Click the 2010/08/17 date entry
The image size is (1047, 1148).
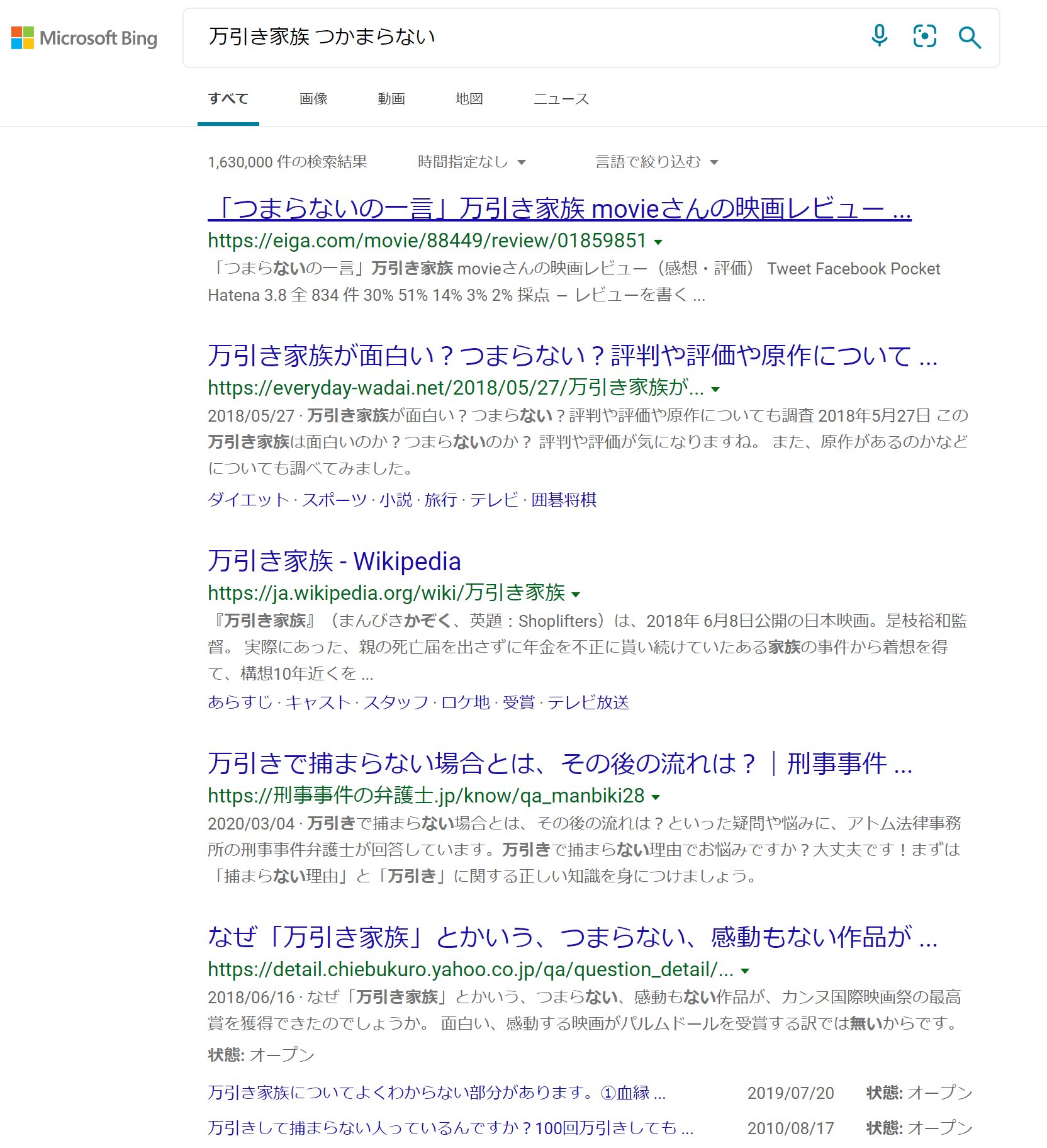(x=791, y=1128)
